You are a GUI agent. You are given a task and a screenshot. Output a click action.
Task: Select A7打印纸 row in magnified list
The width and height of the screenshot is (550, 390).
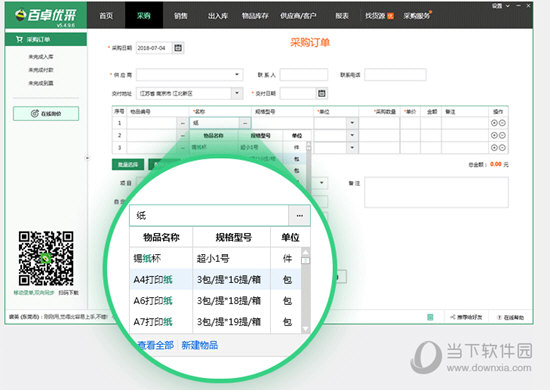[215, 322]
